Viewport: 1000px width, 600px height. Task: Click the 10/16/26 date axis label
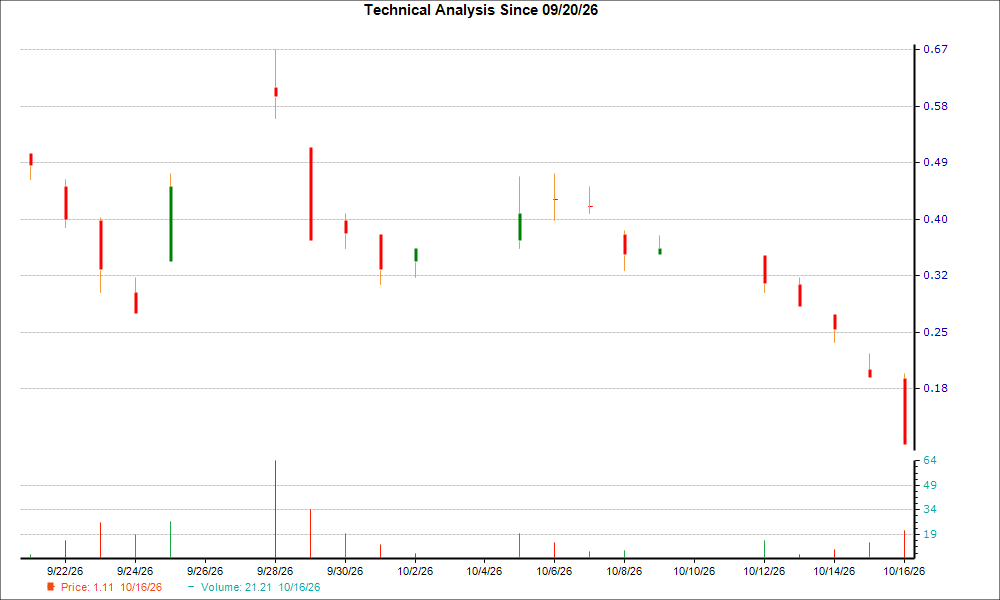pos(904,571)
